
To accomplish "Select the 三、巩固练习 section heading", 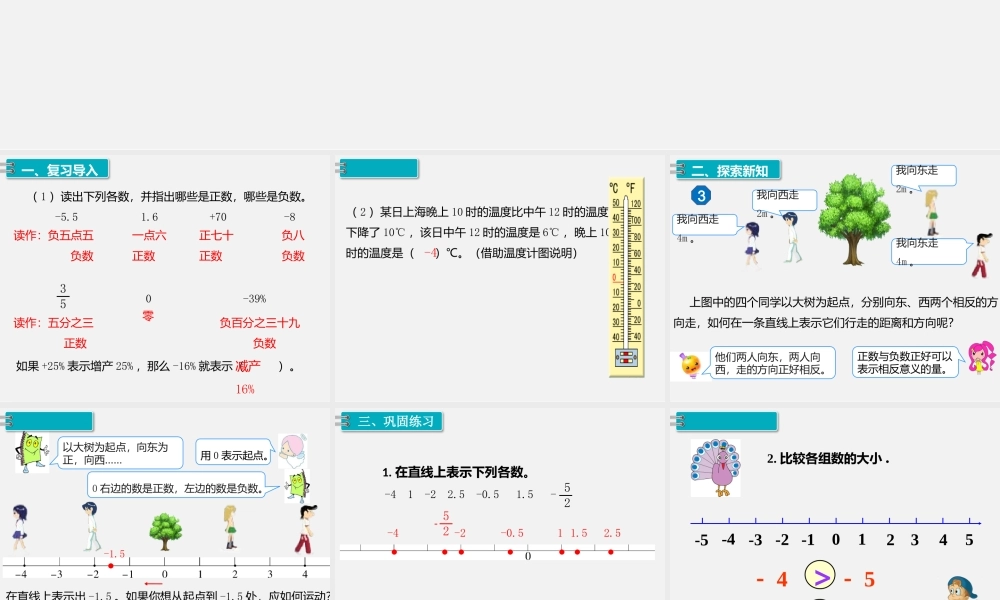I will coord(393,421).
